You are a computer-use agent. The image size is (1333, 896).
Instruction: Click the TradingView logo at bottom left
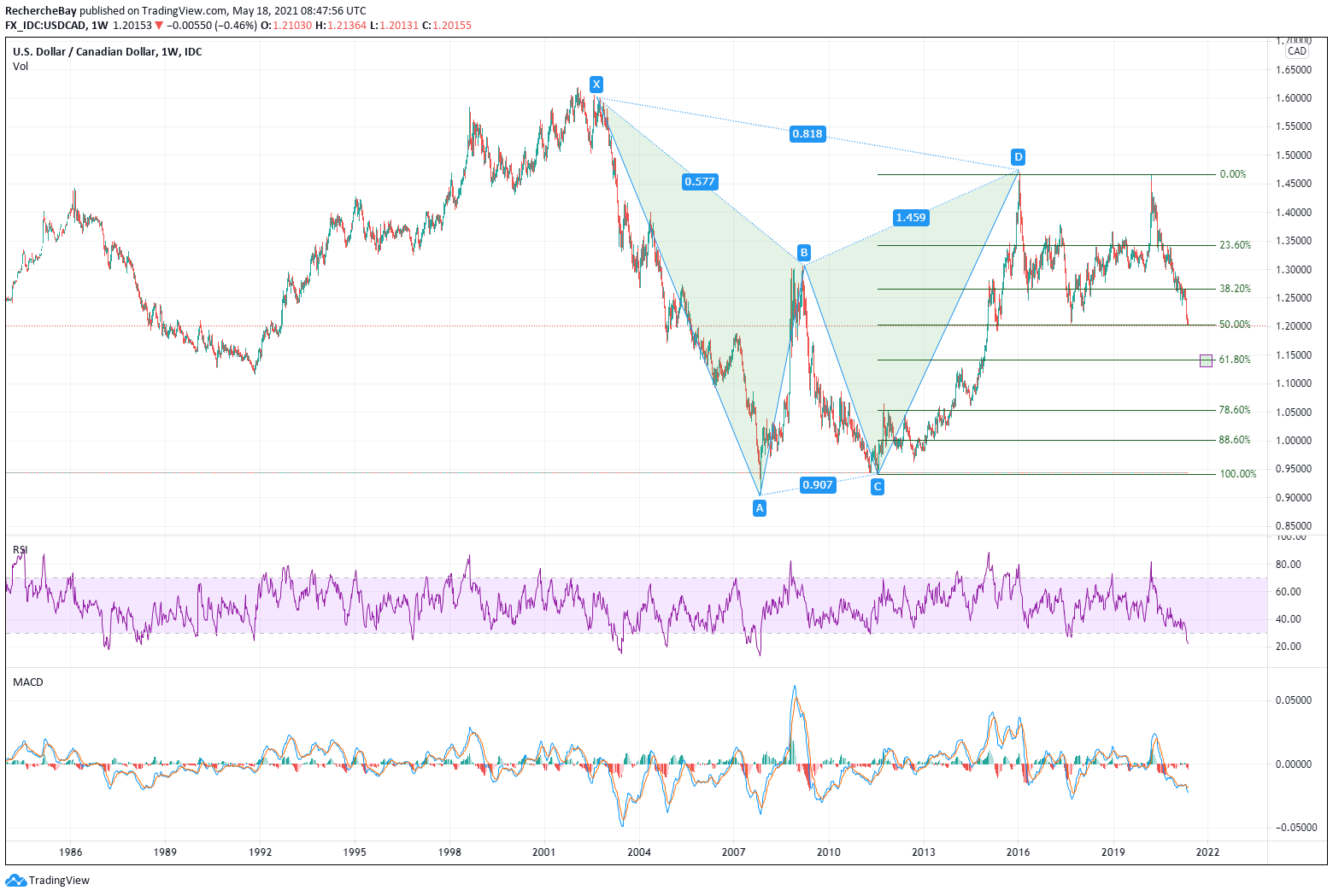[x=48, y=880]
